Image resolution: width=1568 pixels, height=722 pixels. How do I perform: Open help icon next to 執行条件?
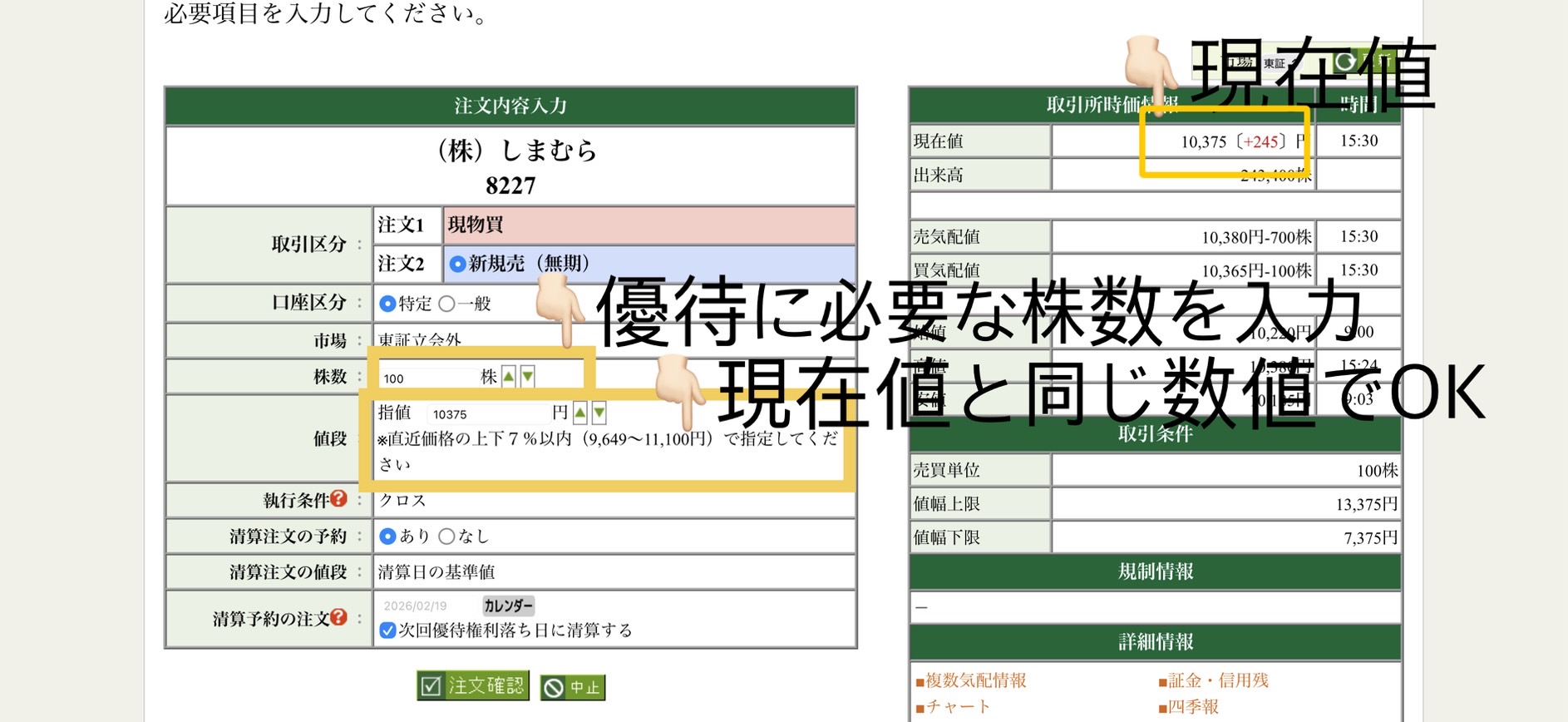tap(338, 499)
